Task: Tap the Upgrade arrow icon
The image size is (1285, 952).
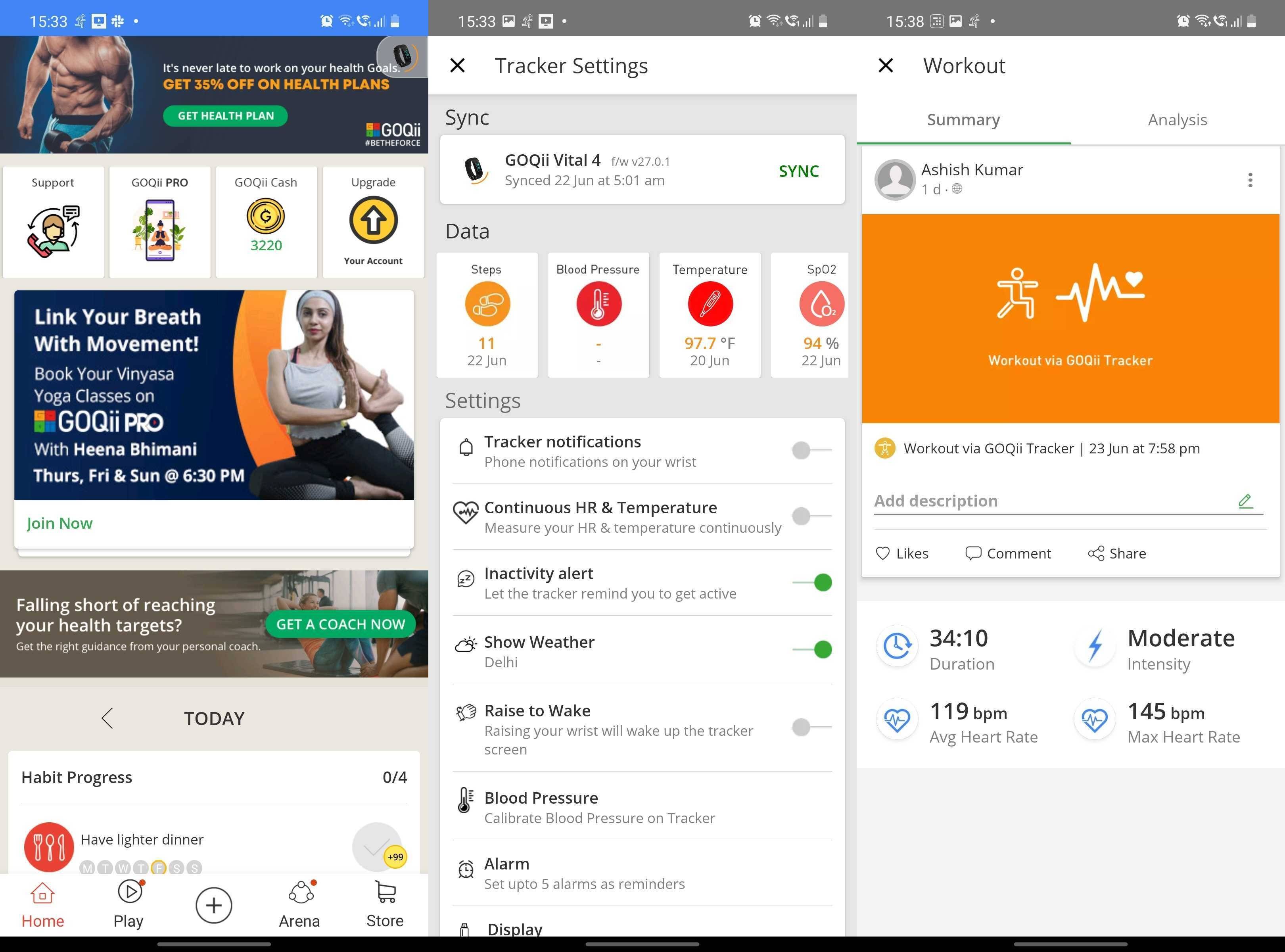Action: coord(373,220)
